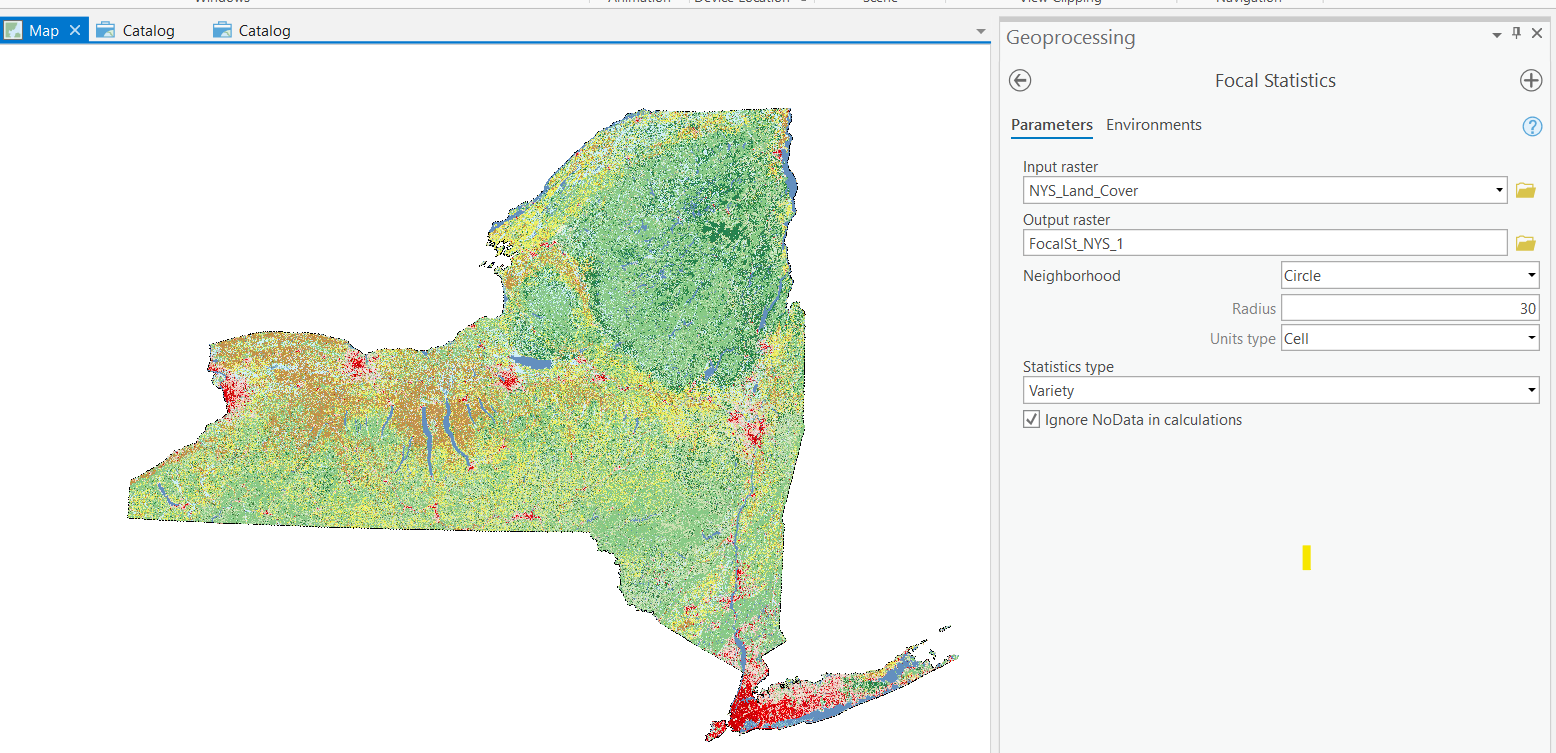Toggle Ignore NoData in calculations checkbox

pyautogui.click(x=1032, y=420)
